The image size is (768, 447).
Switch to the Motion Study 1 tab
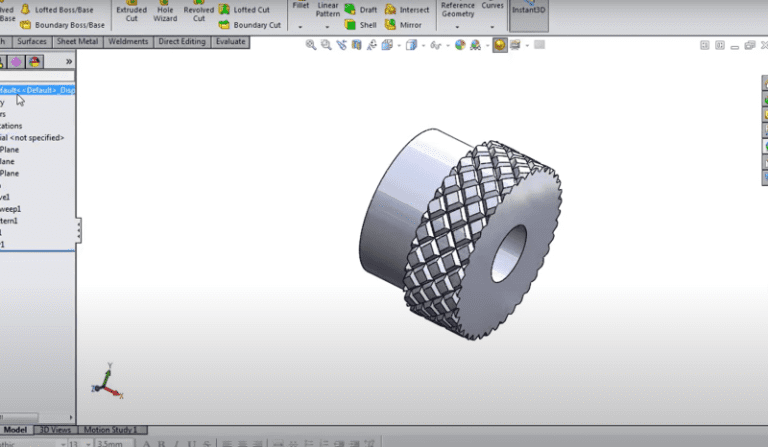tap(108, 430)
